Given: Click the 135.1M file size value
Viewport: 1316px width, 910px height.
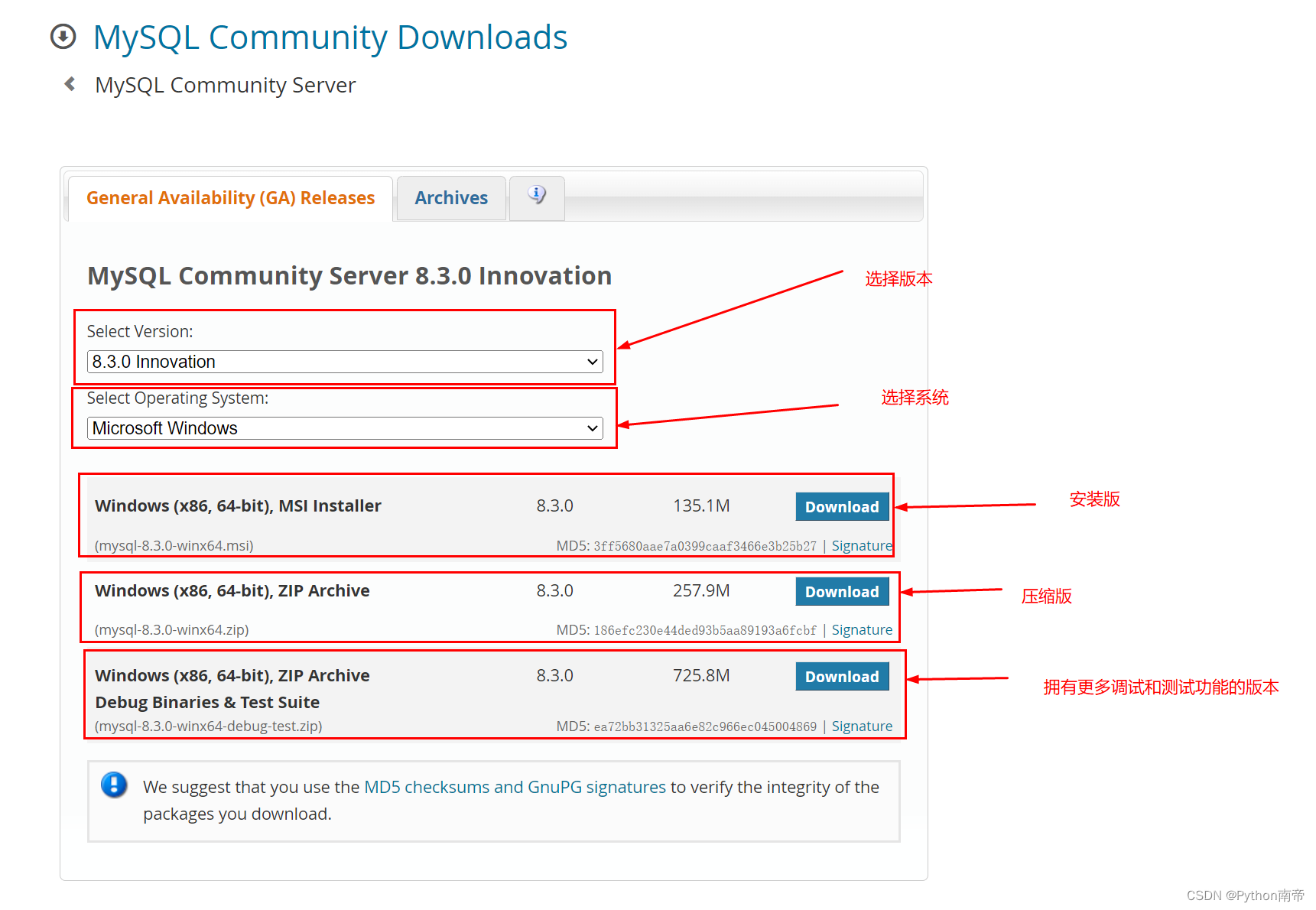Looking at the screenshot, I should pyautogui.click(x=701, y=506).
